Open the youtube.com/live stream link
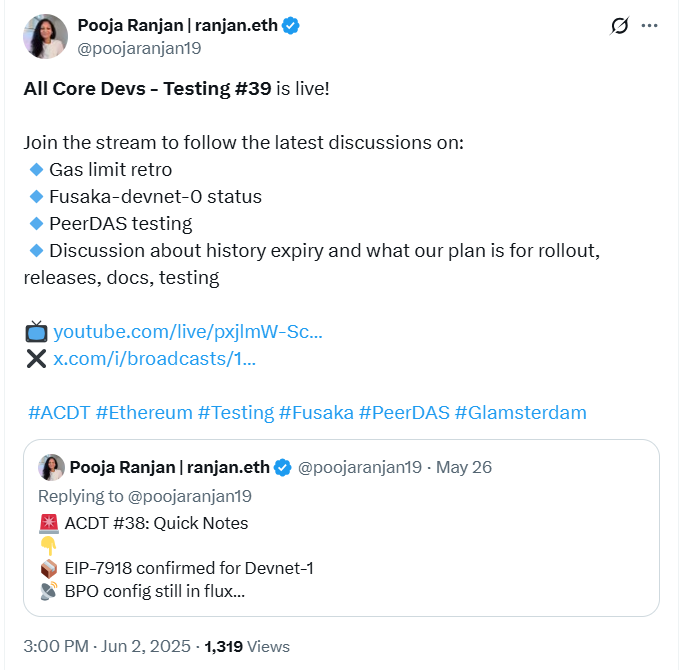The image size is (682, 670). [x=187, y=331]
